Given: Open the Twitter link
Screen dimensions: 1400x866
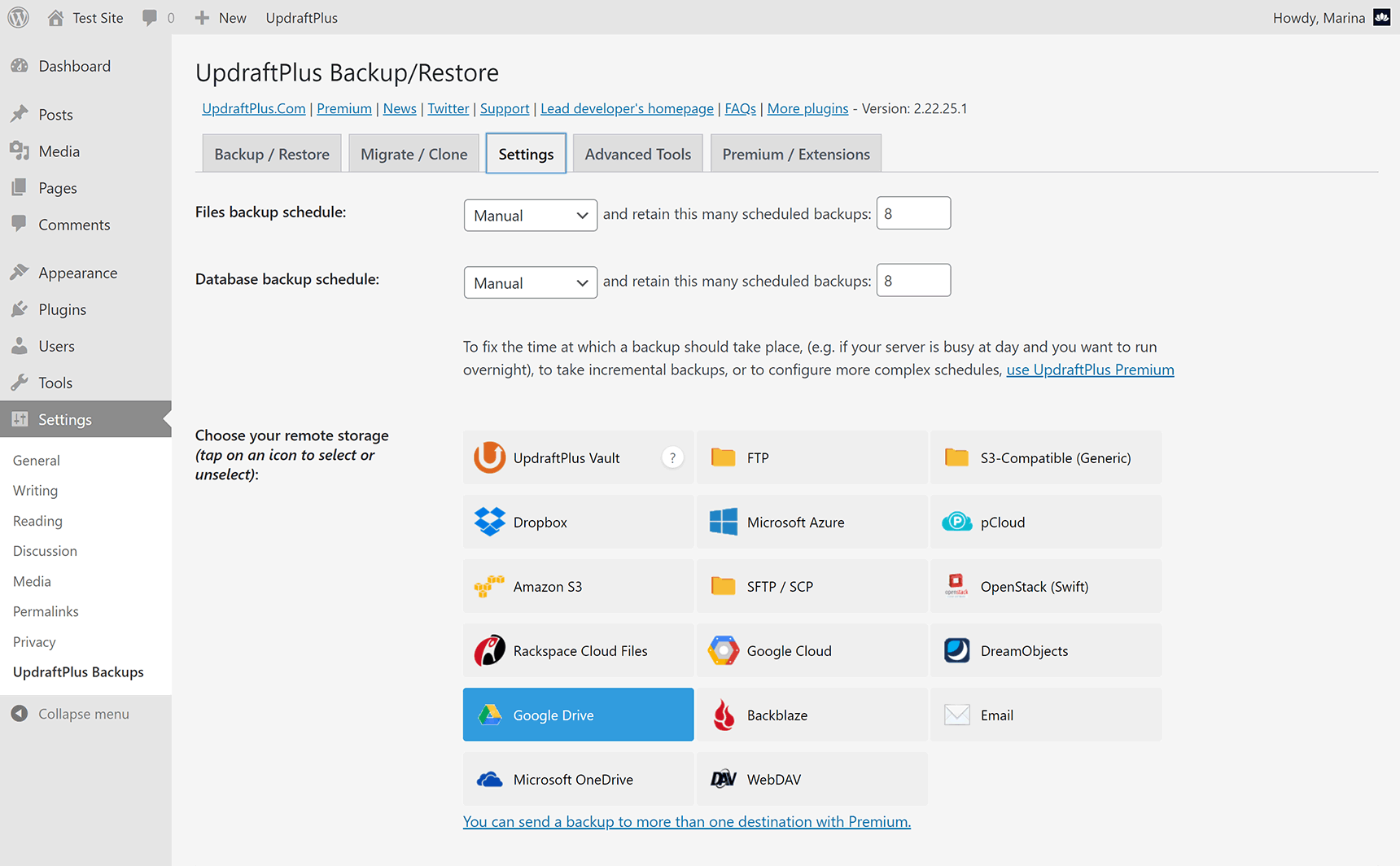Looking at the screenshot, I should (x=448, y=108).
